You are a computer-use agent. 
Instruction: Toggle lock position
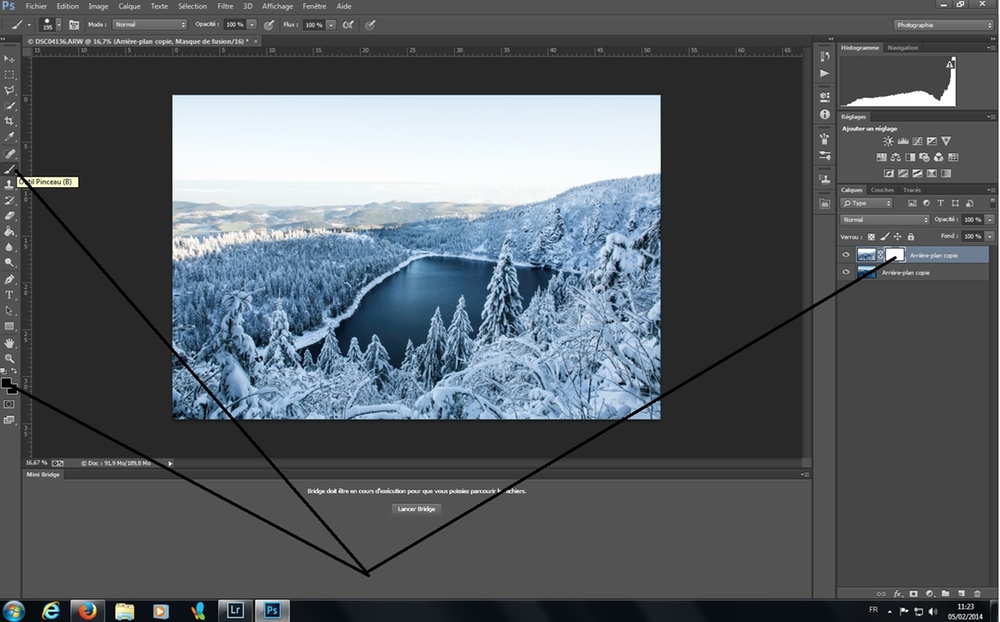pyautogui.click(x=897, y=237)
